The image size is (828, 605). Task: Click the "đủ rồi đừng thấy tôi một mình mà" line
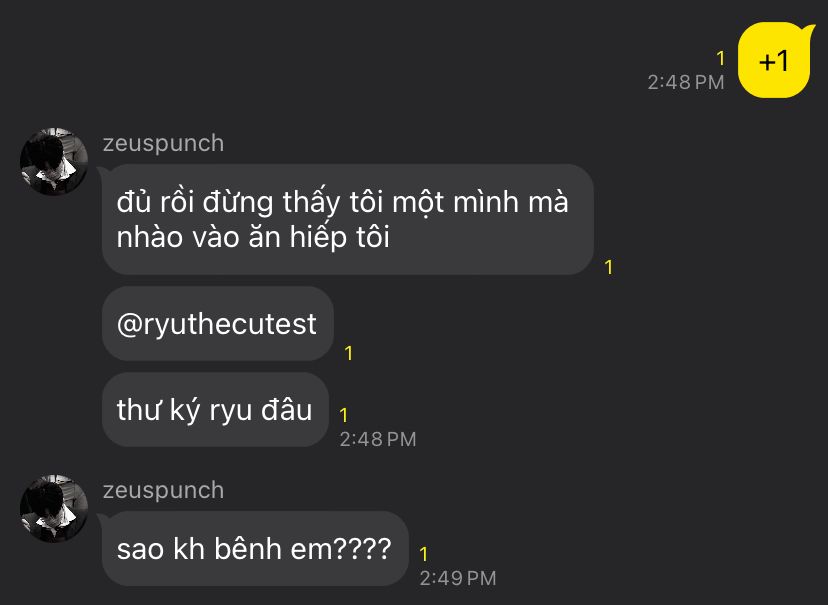pos(342,201)
